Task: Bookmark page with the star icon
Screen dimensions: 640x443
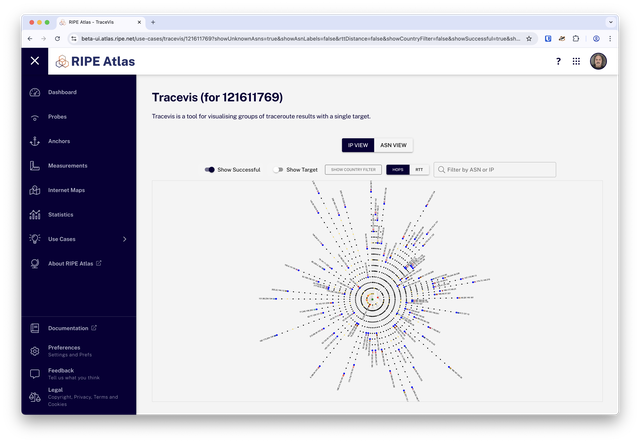Action: click(529, 38)
